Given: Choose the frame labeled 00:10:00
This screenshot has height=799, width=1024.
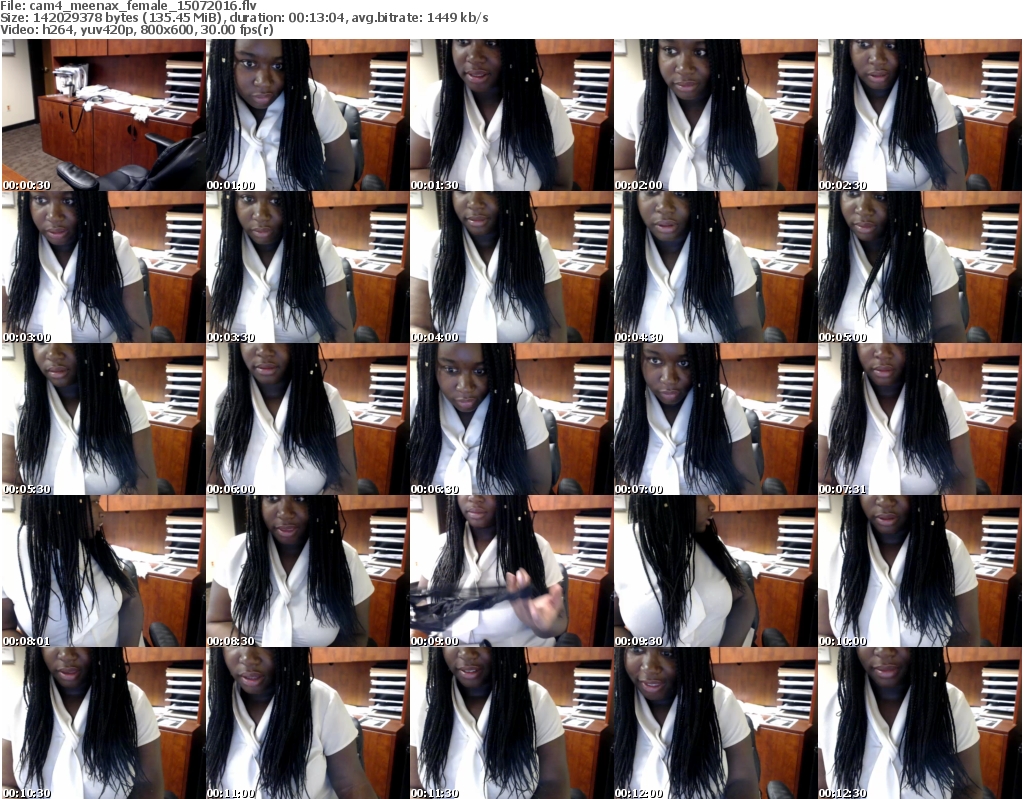Looking at the screenshot, I should click(920, 571).
